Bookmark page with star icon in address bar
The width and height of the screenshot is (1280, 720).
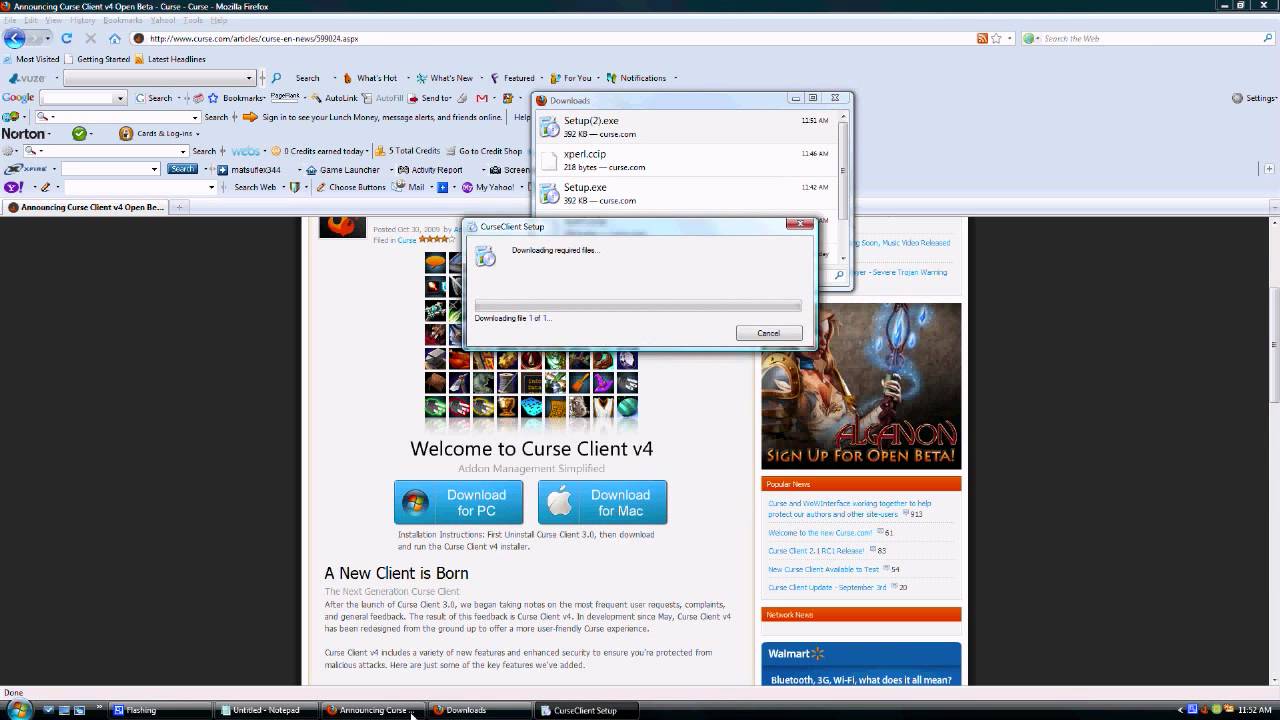[998, 38]
